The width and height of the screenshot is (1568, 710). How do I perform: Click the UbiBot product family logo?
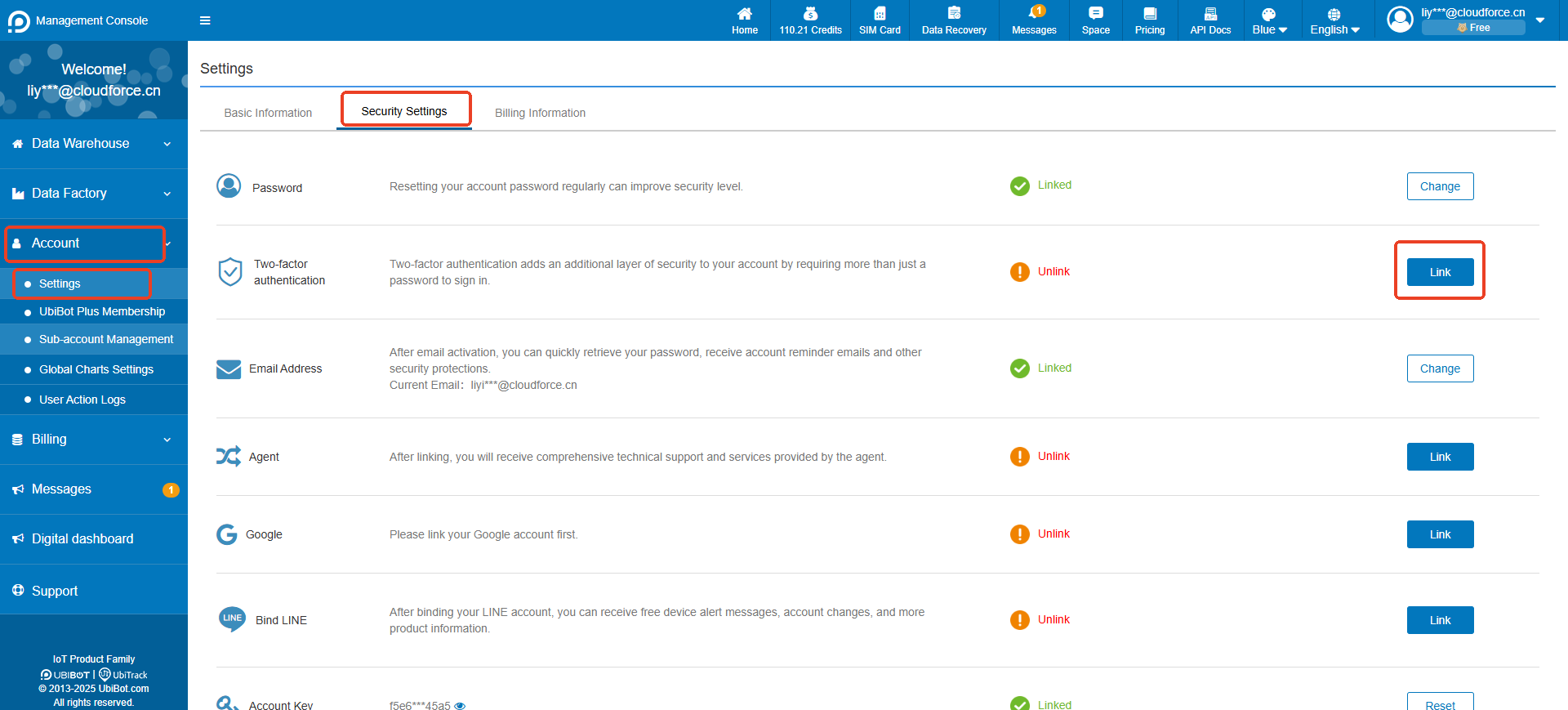[x=65, y=675]
